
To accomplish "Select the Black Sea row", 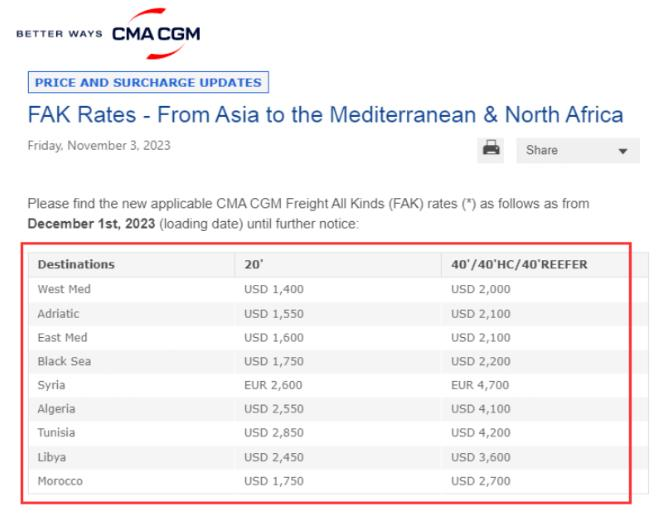I will (64, 361).
